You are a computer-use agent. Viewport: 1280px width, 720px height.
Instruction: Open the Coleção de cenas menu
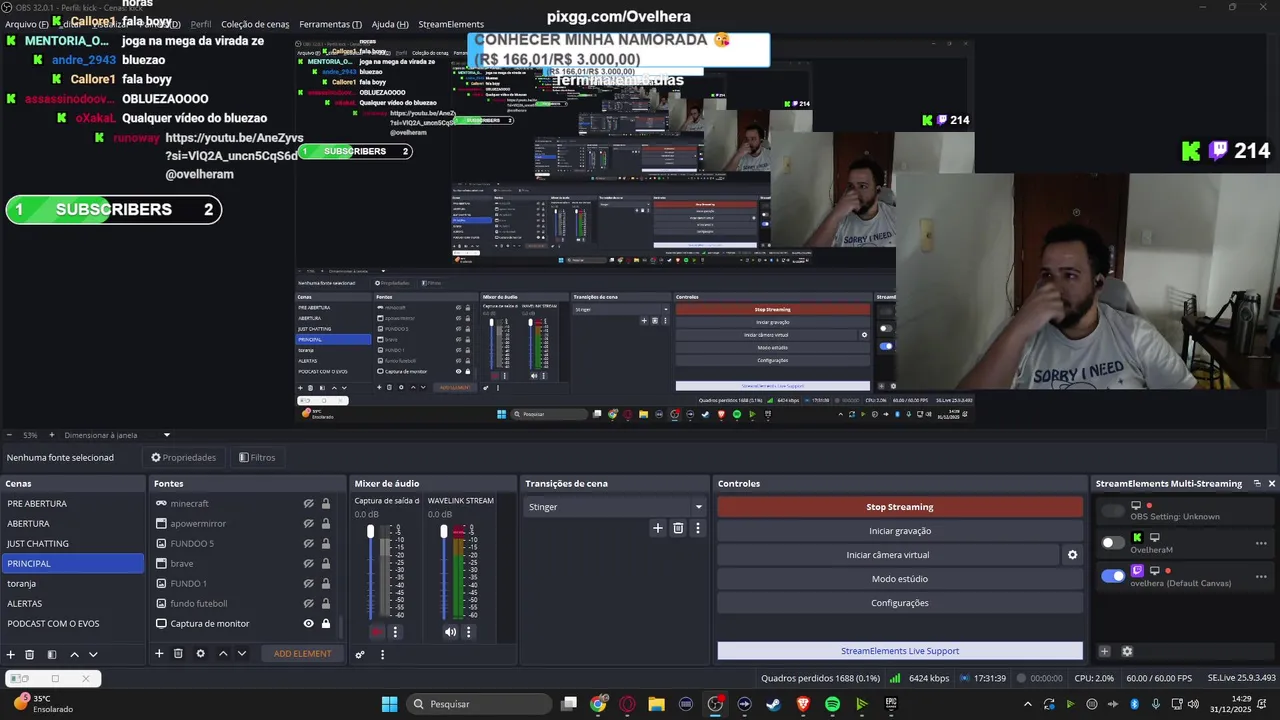[x=255, y=24]
